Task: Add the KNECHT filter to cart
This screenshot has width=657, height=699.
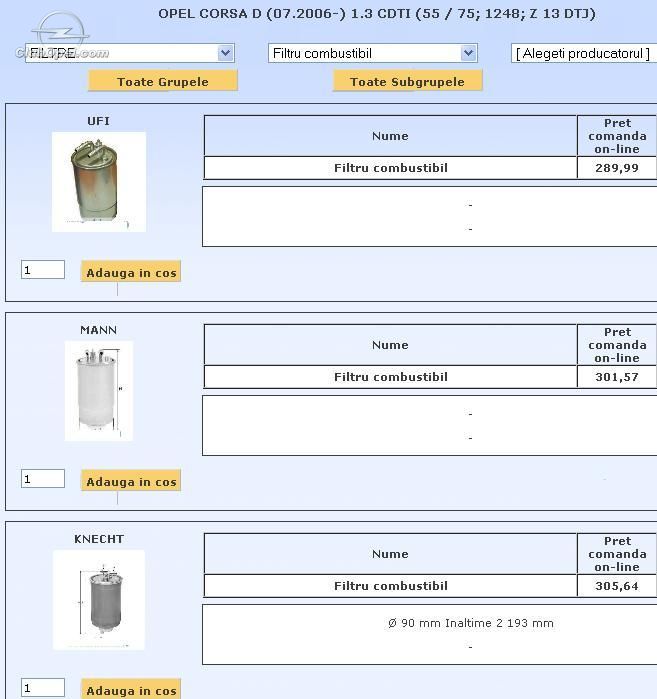Action: pos(131,689)
